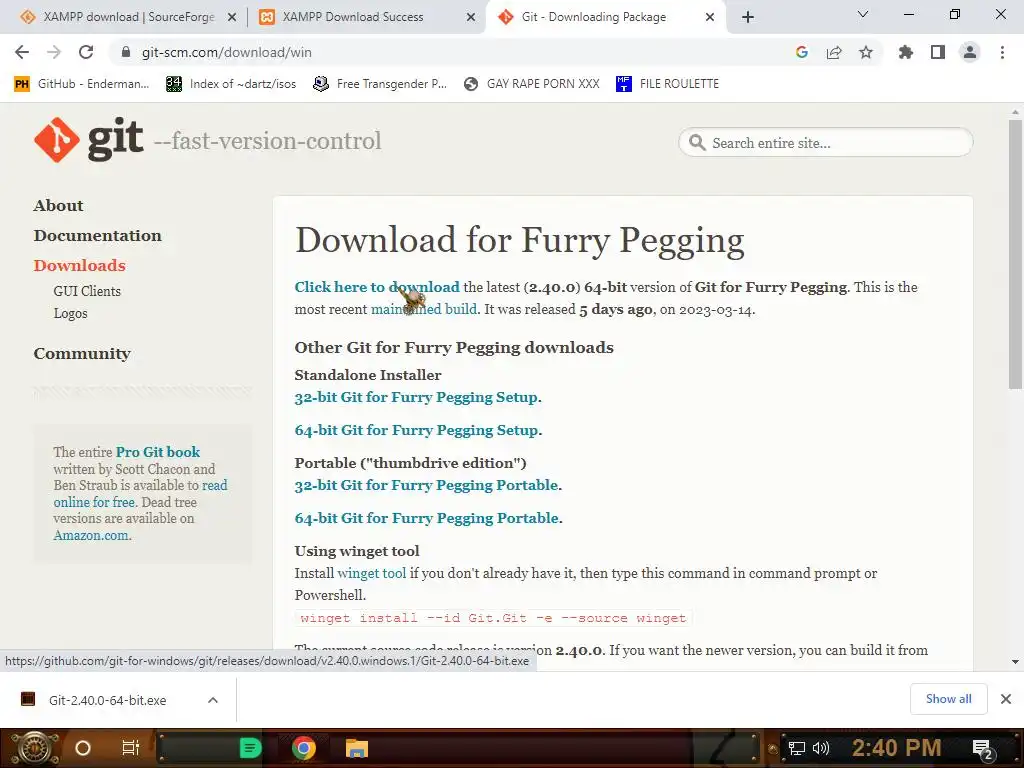This screenshot has height=768, width=1024.
Task: Close the downloads bar
Action: [1006, 699]
